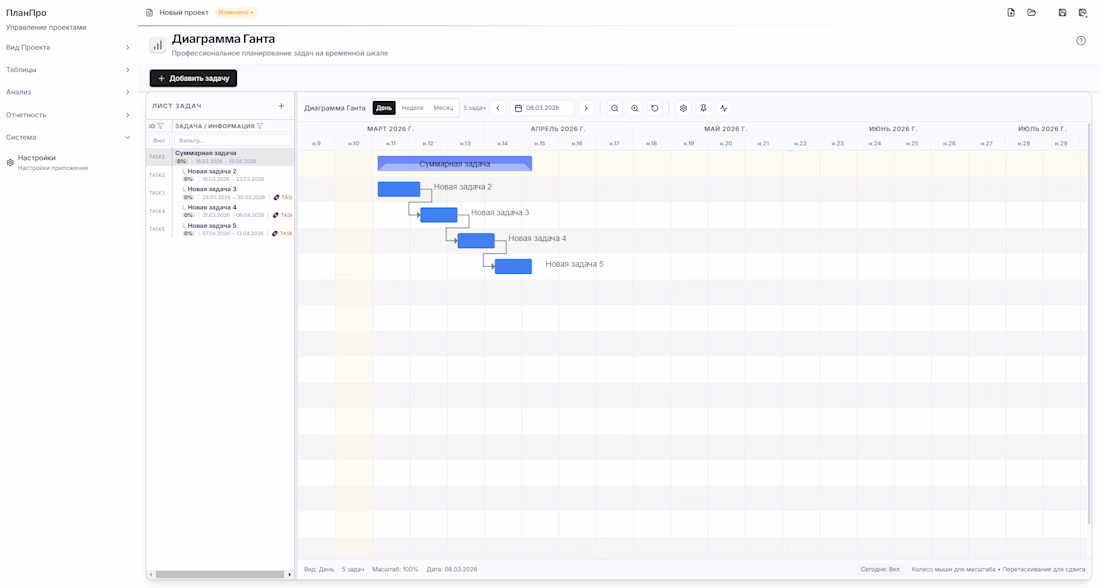Collapse the Система sidebar section
This screenshot has width=1100, height=588.
coord(68,138)
